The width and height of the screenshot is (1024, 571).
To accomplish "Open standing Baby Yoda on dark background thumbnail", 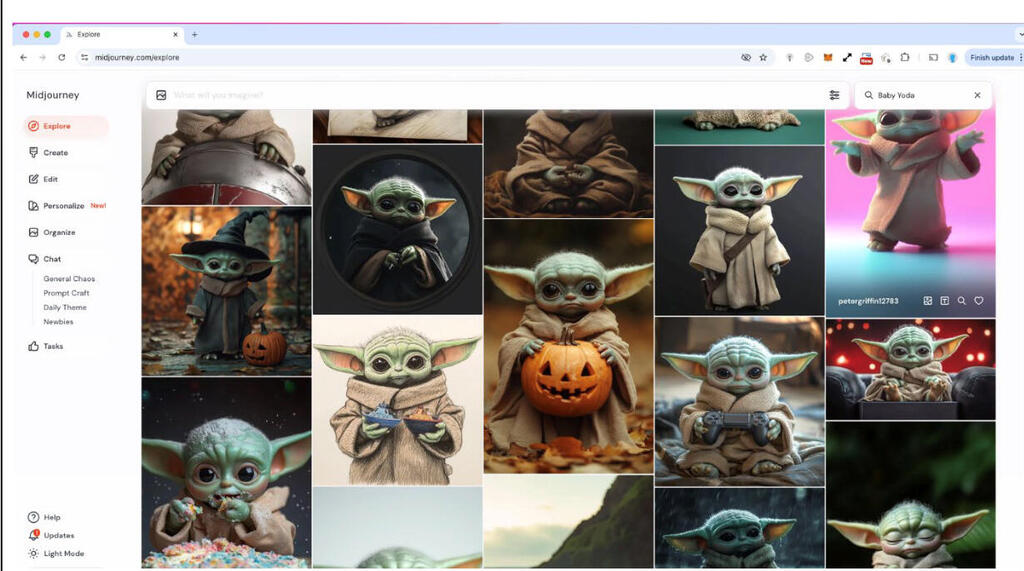I will pos(739,231).
